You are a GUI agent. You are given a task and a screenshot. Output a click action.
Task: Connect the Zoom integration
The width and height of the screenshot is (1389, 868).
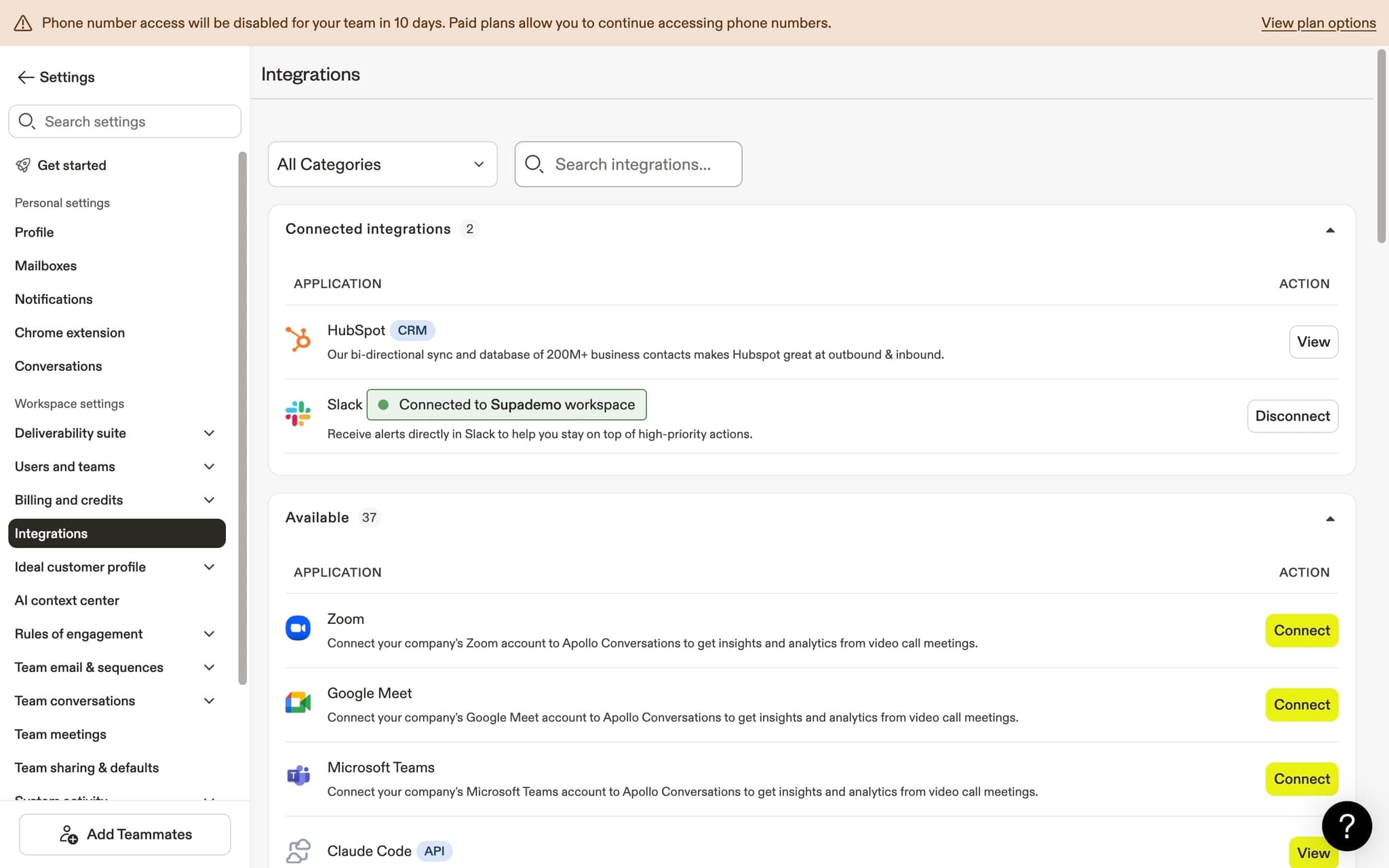[1301, 630]
